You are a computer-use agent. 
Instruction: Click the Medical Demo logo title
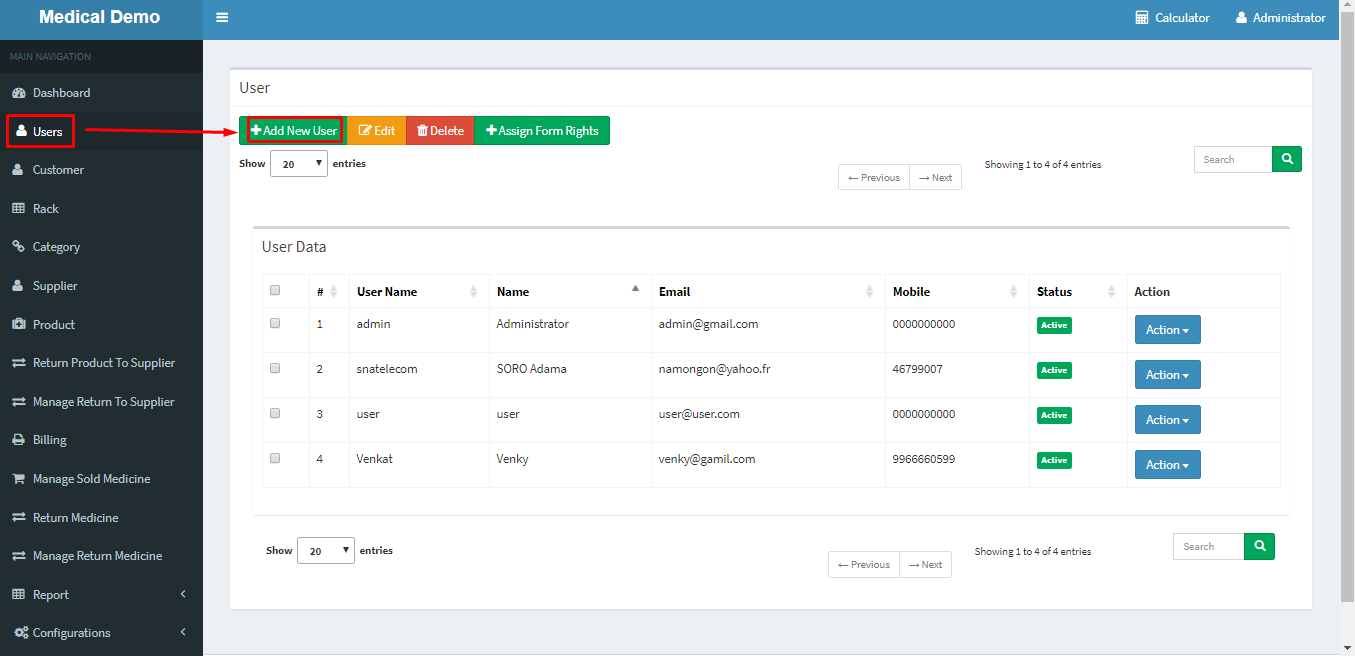click(x=99, y=17)
